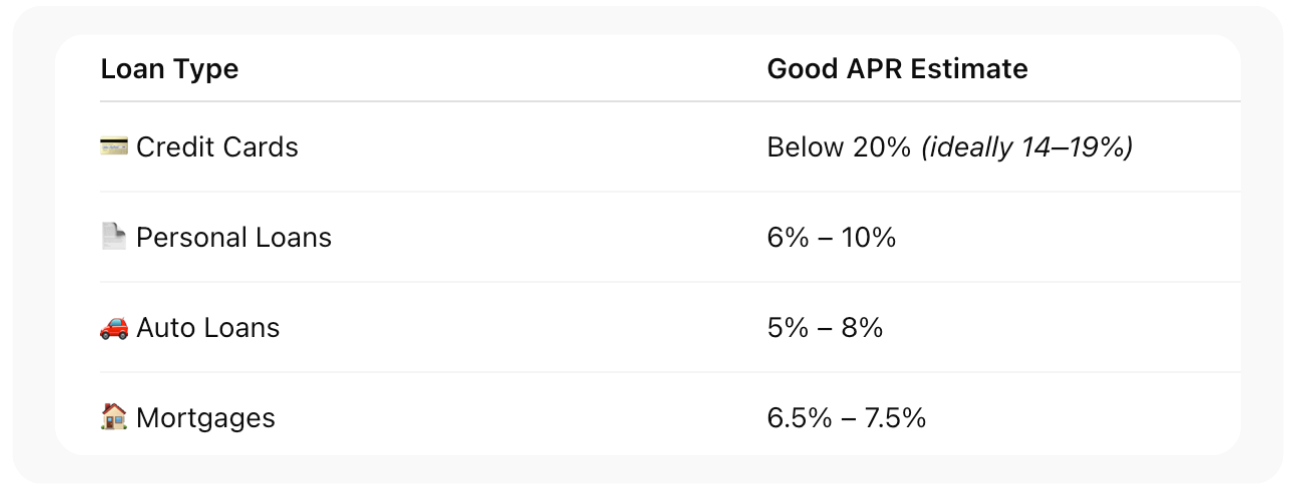Click the credit card emoji icon

tap(114, 148)
